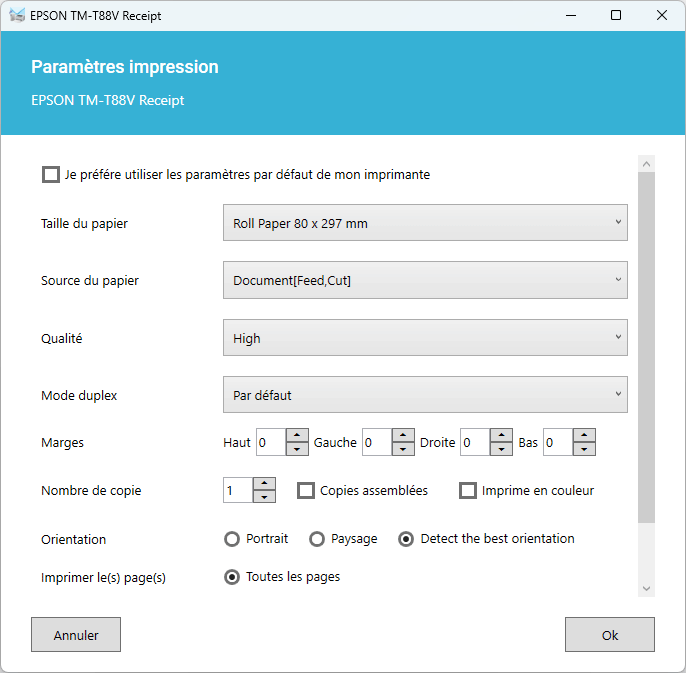Viewport: 686px width, 673px height.
Task: Click the Haut margin input field
Action: [x=271, y=442]
